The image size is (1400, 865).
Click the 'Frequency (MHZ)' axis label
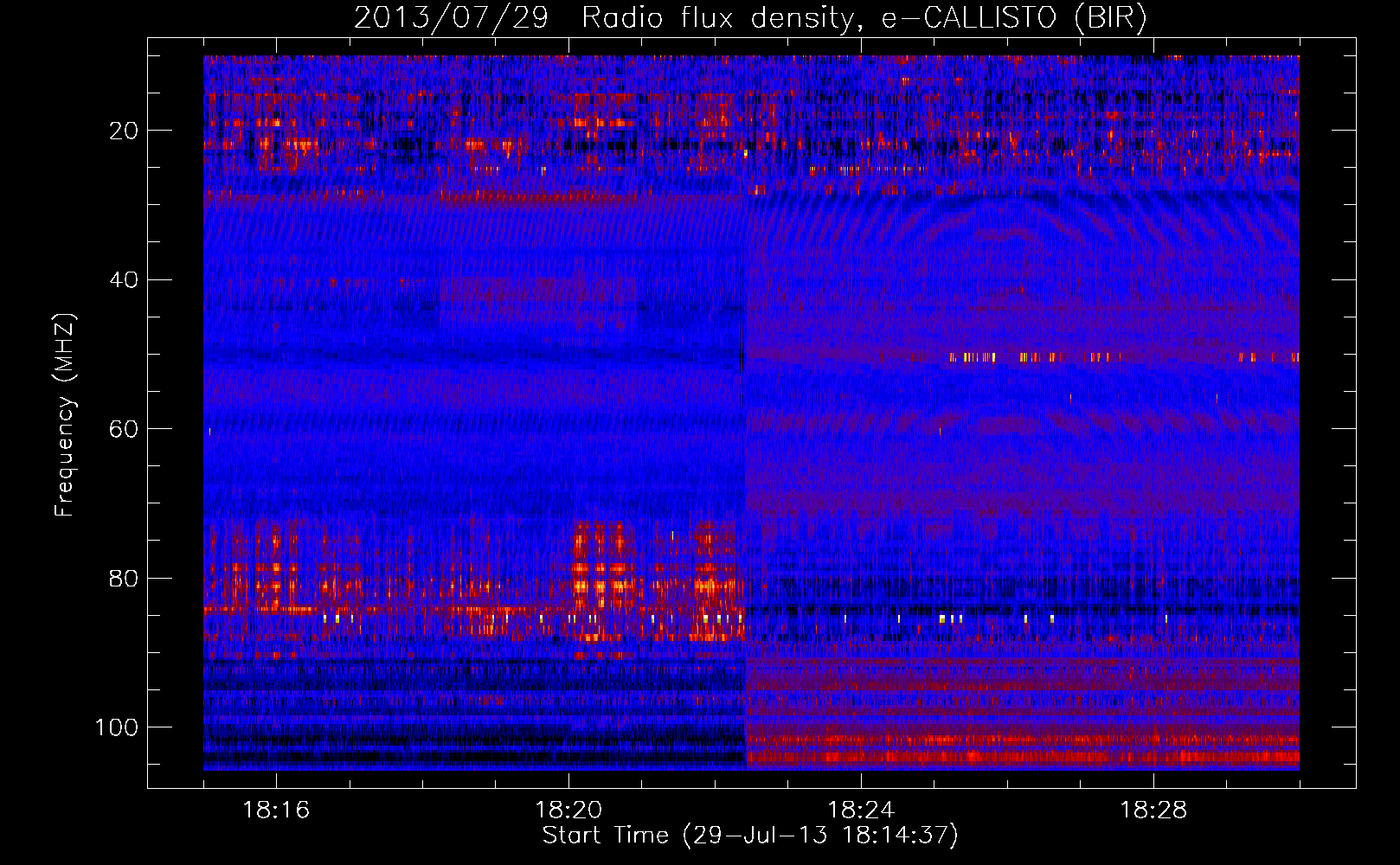point(65,414)
